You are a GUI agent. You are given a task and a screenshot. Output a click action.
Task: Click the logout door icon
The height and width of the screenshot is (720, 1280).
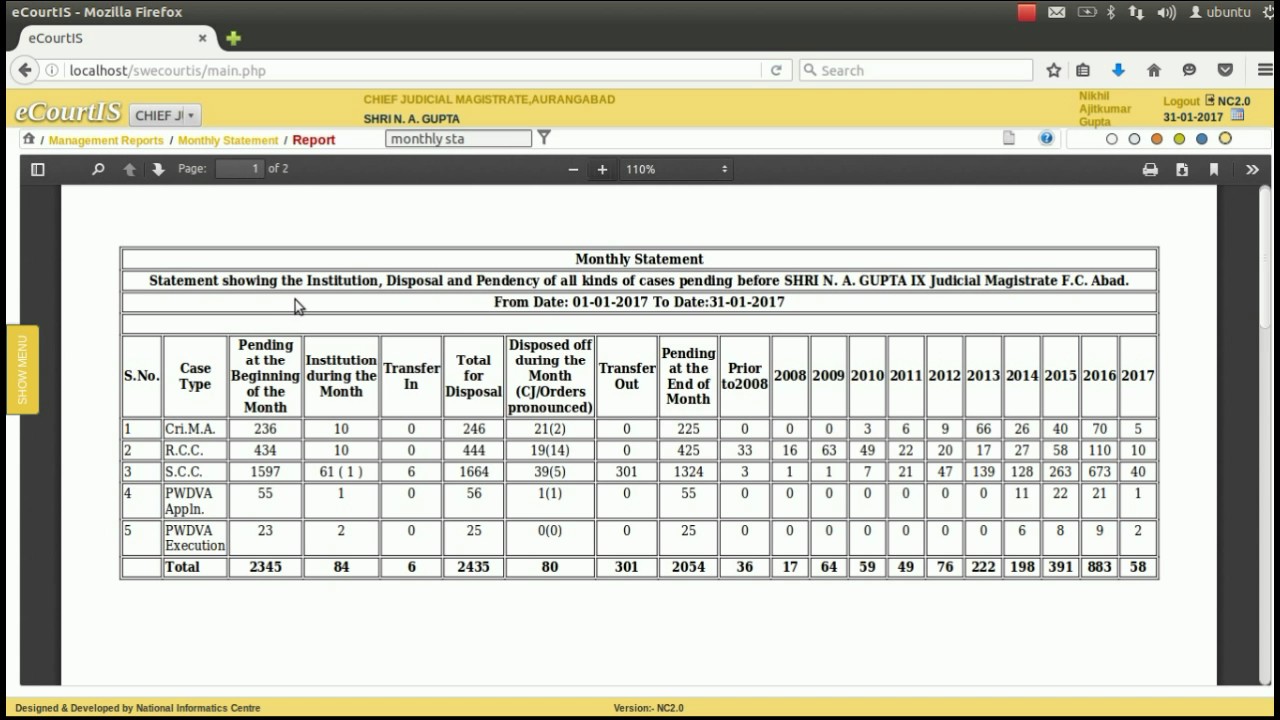[1210, 100]
